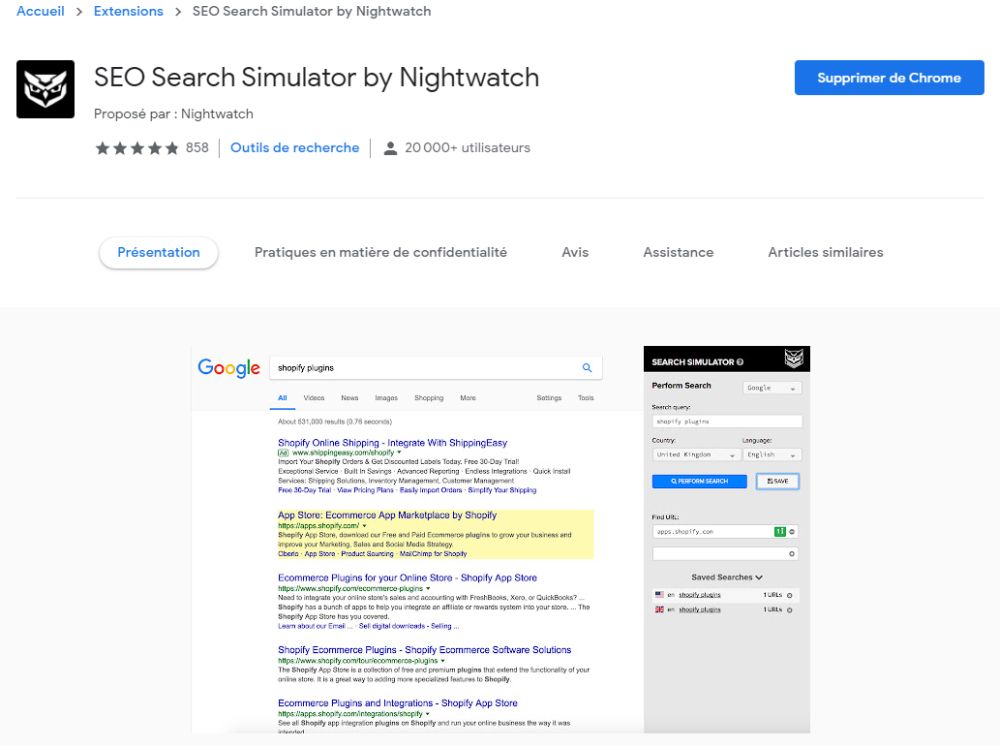Click the Nightwatch owl extension logo
Viewport: 1000px width, 746px height.
45,89
